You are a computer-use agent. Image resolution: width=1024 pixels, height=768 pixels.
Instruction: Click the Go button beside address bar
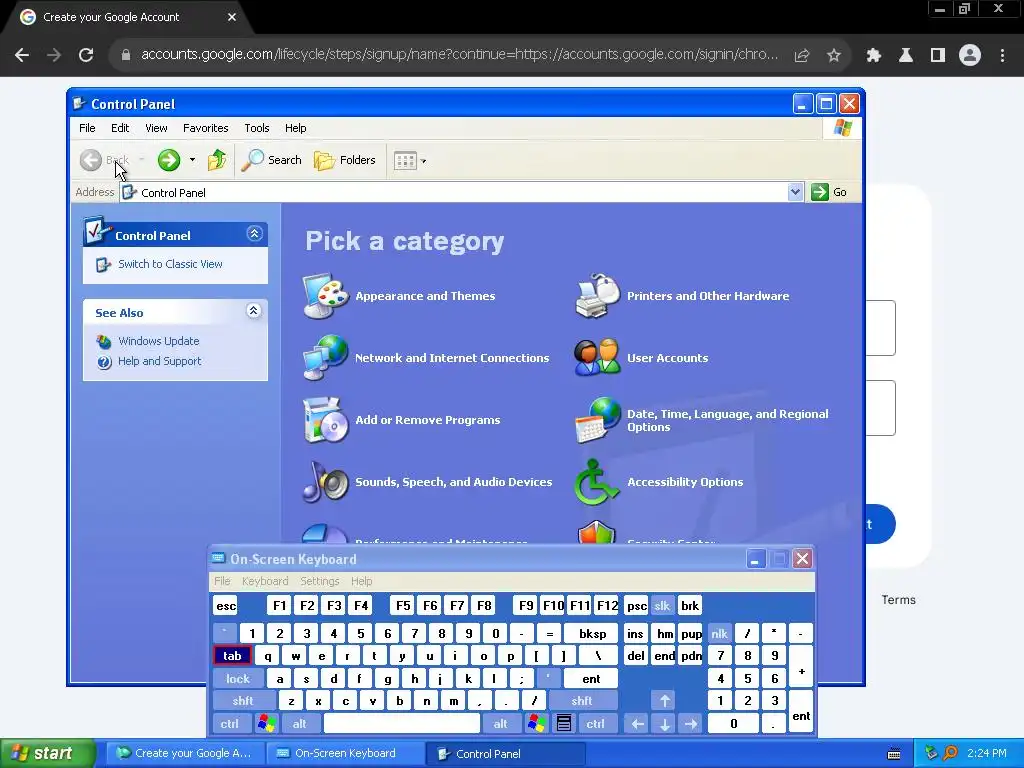(829, 192)
